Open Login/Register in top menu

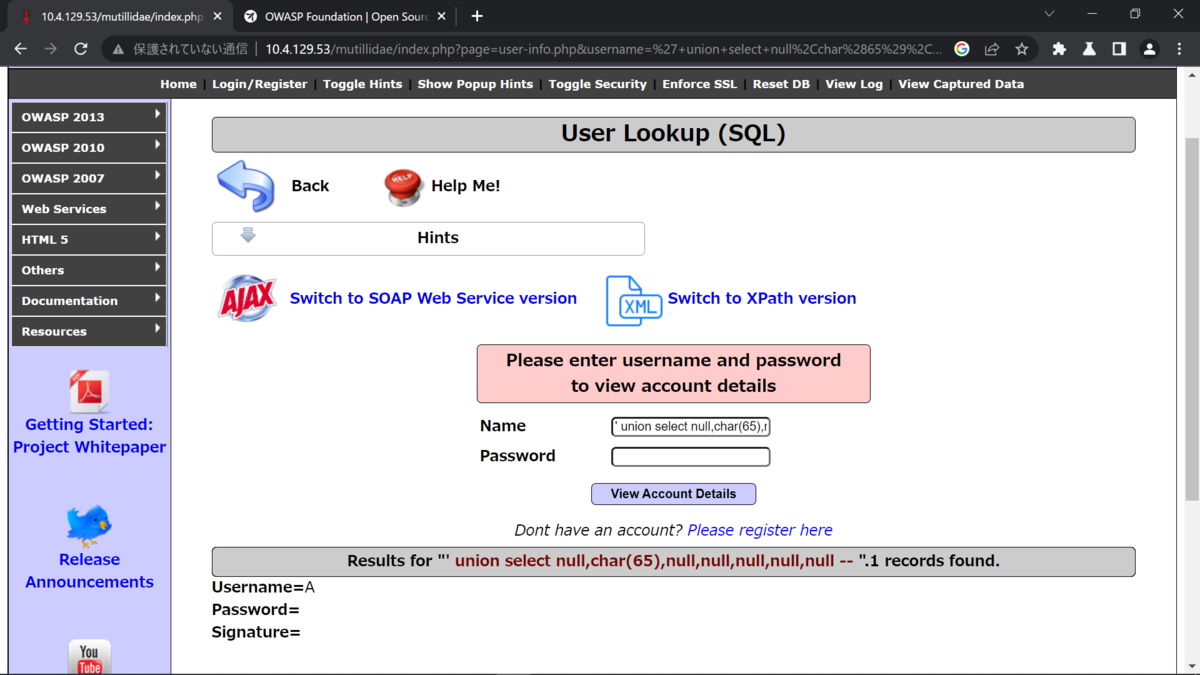click(260, 84)
